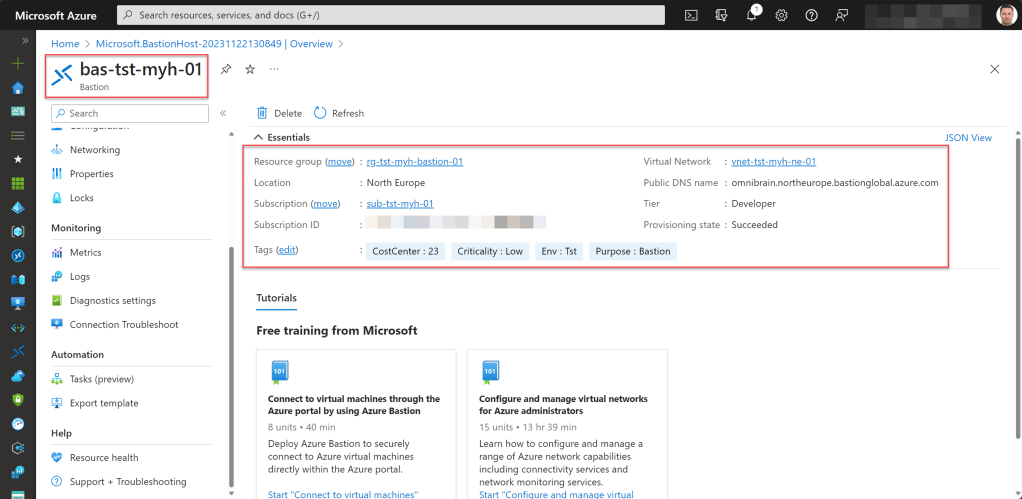Open Metrics under Monitoring
This screenshot has width=1022, height=499.
click(x=85, y=253)
